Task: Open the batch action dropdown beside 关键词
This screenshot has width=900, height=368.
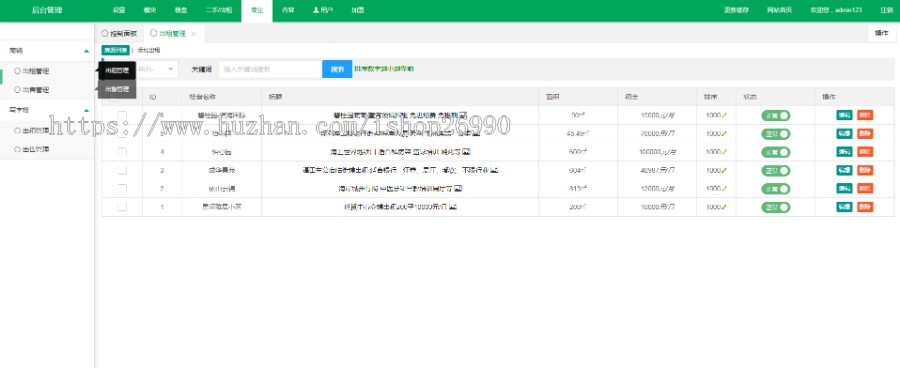Action: coord(155,69)
